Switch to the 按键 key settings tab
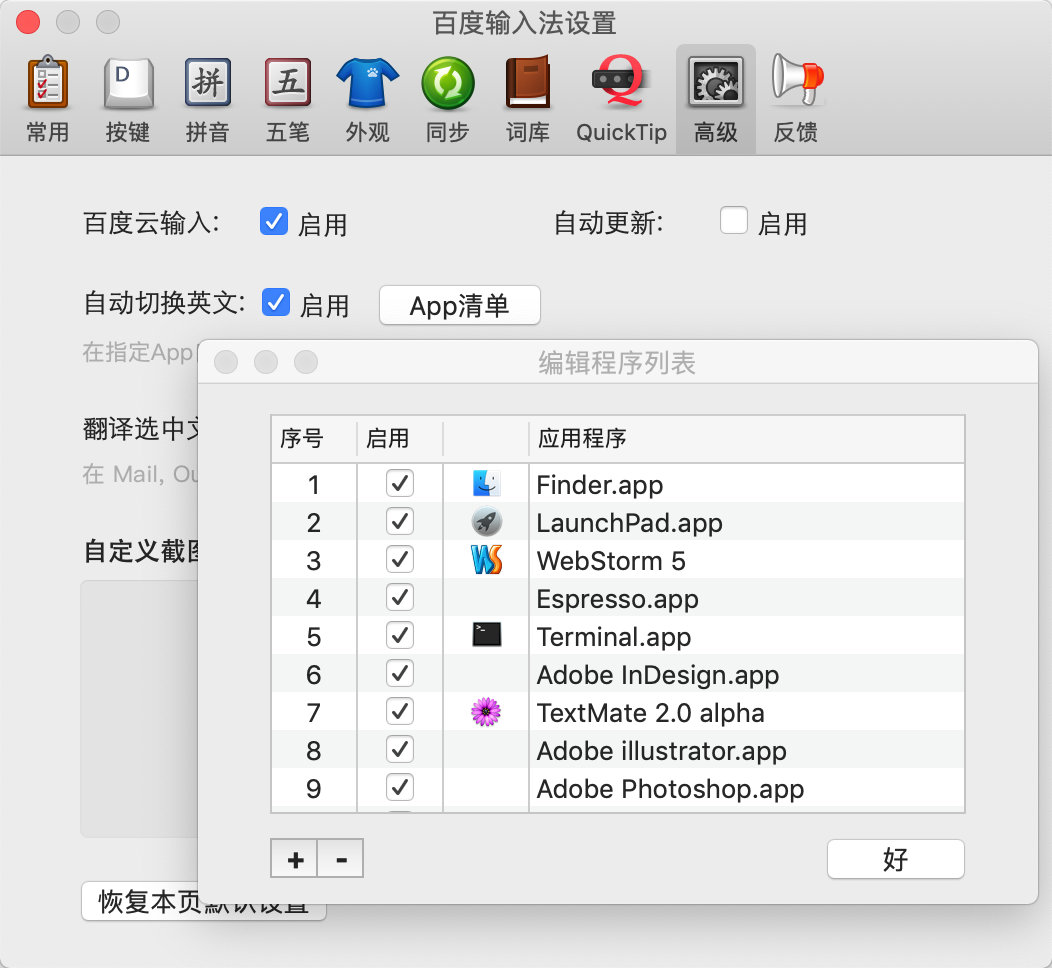Image resolution: width=1052 pixels, height=968 pixels. [x=128, y=99]
